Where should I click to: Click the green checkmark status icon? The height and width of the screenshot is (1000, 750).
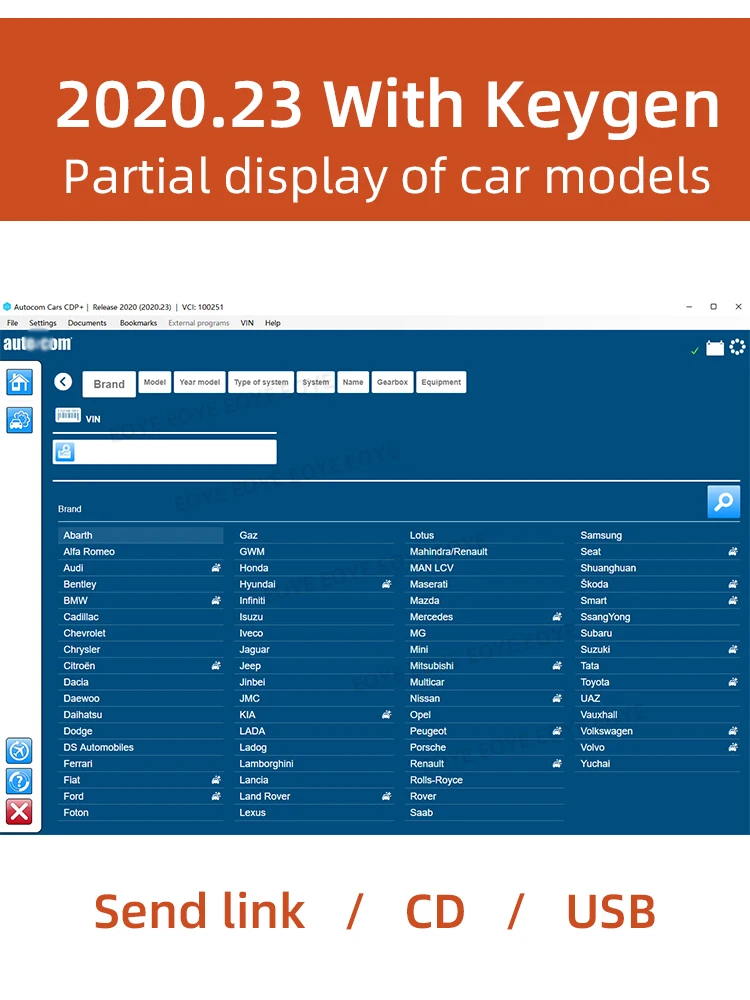(x=695, y=351)
